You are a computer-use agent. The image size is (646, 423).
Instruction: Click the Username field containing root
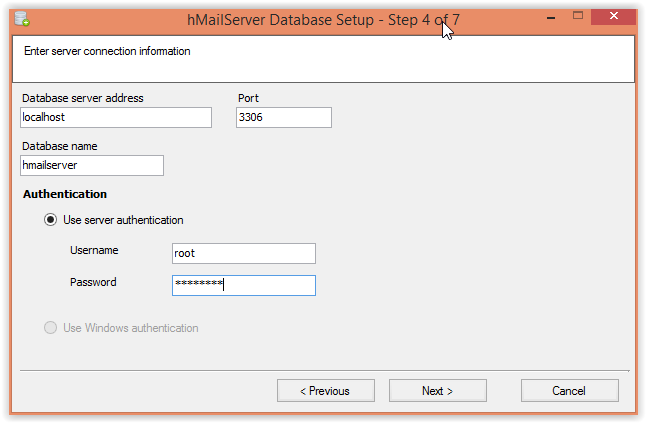244,253
